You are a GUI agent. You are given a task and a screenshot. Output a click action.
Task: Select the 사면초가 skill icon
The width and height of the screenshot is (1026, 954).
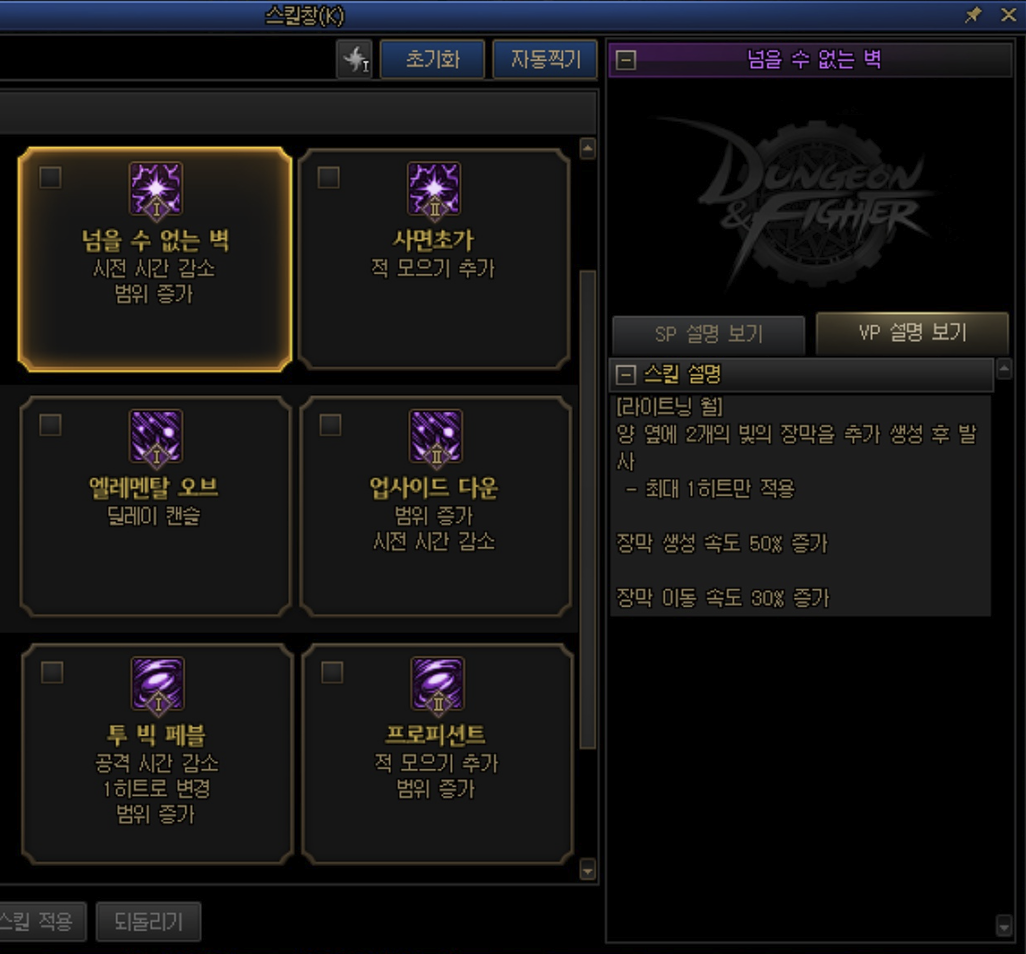click(434, 189)
